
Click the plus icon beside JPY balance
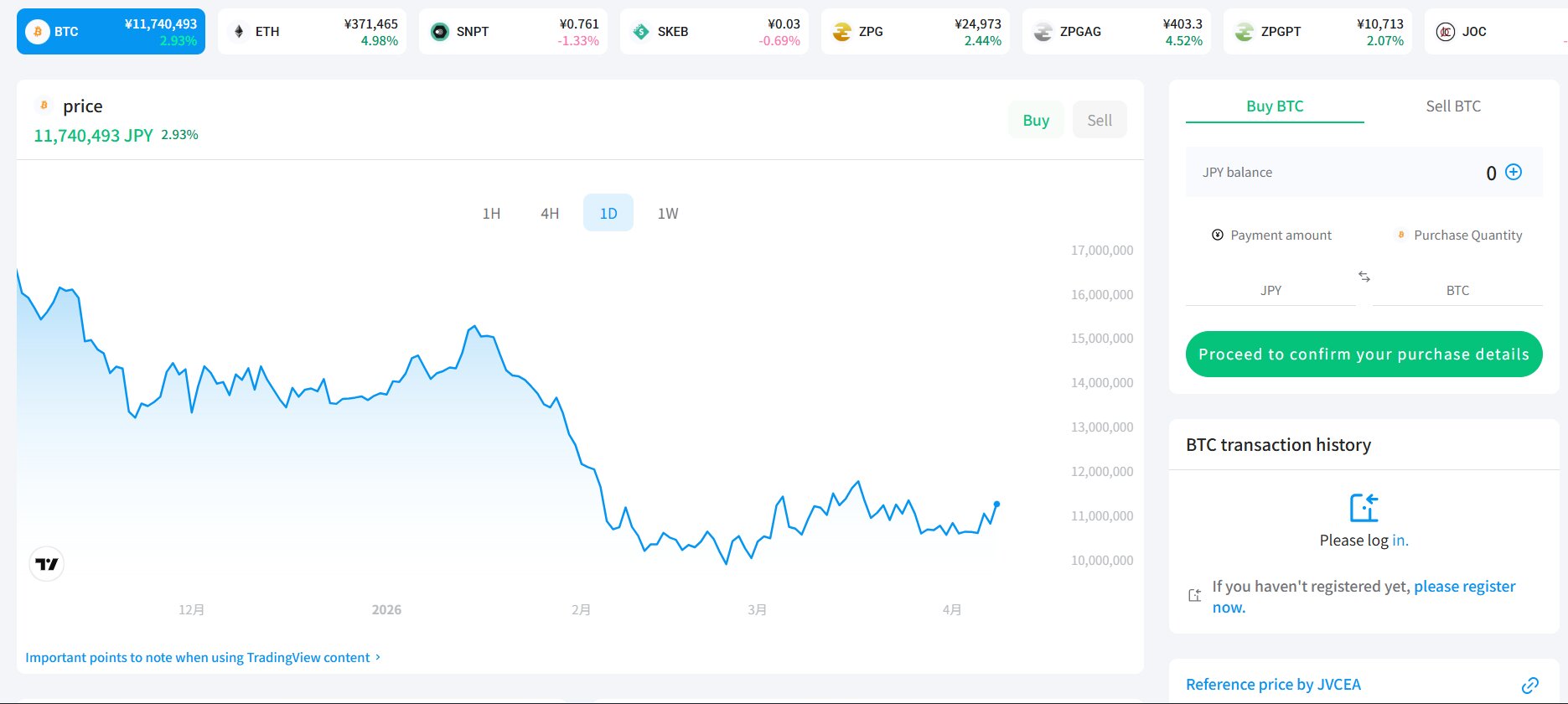(1514, 172)
